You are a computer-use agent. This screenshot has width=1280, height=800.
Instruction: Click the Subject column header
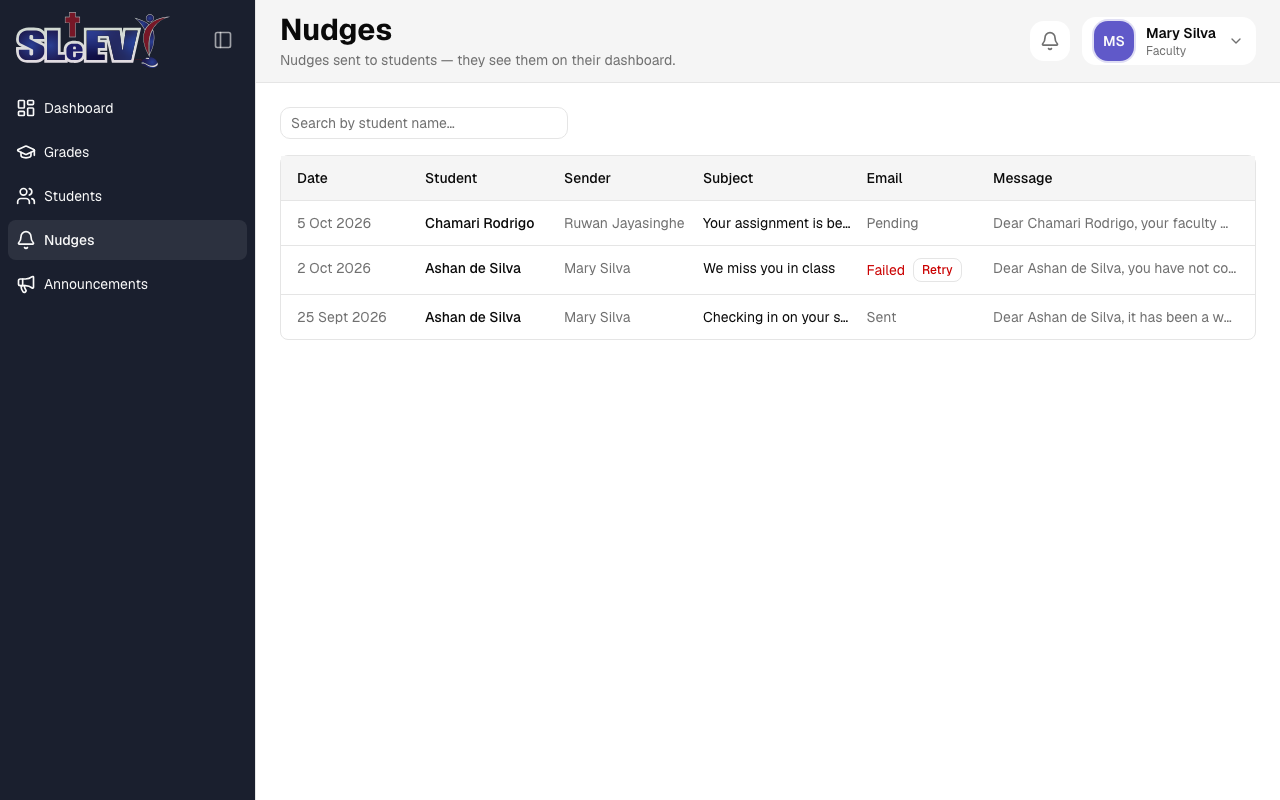(x=728, y=178)
